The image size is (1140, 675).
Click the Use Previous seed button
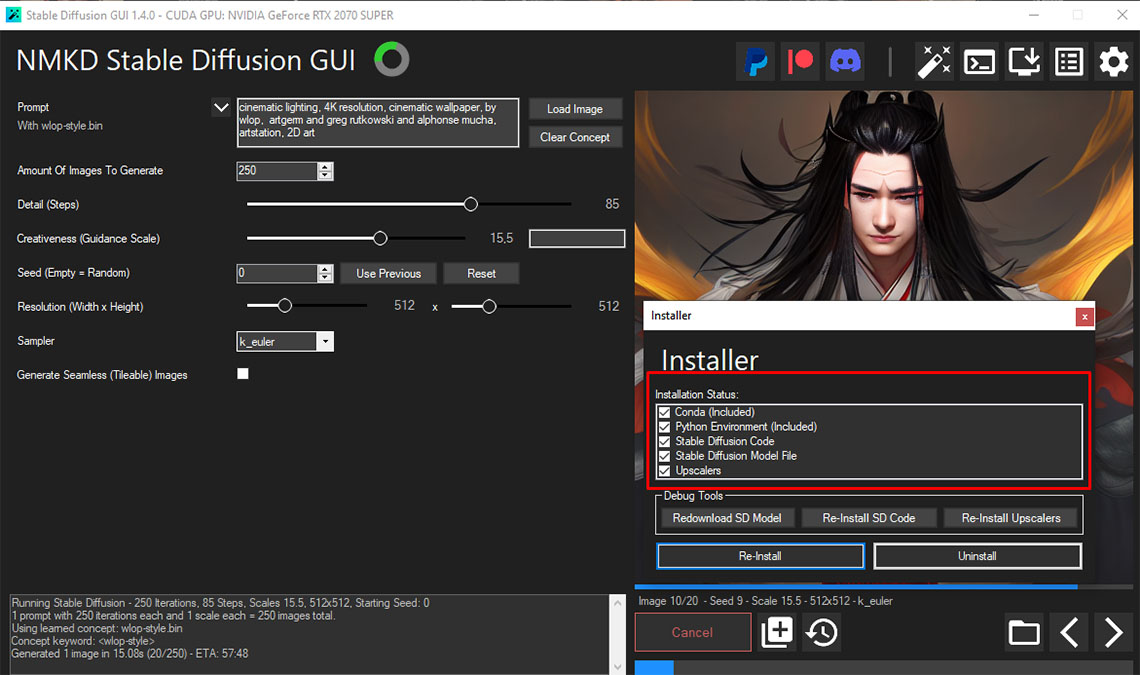(x=388, y=273)
